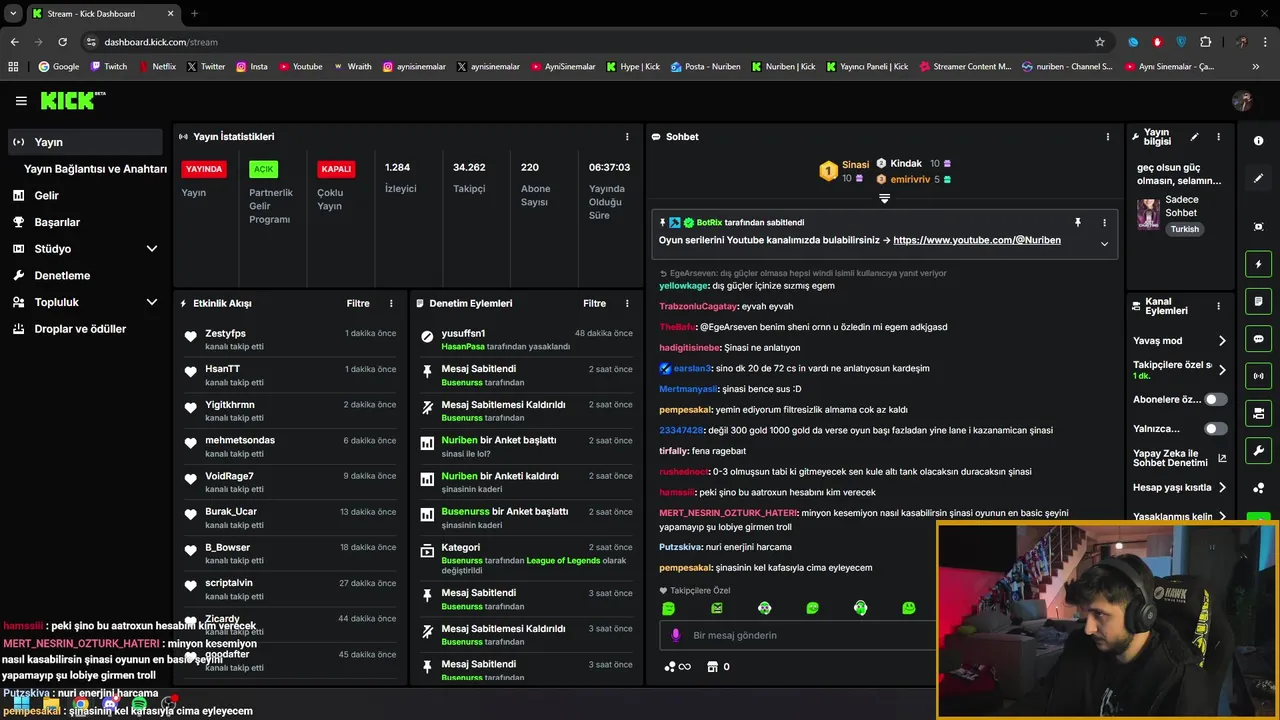Open Yayın Bağlantısı ve Anahtarı page
This screenshot has height=720, width=1280.
[95, 169]
